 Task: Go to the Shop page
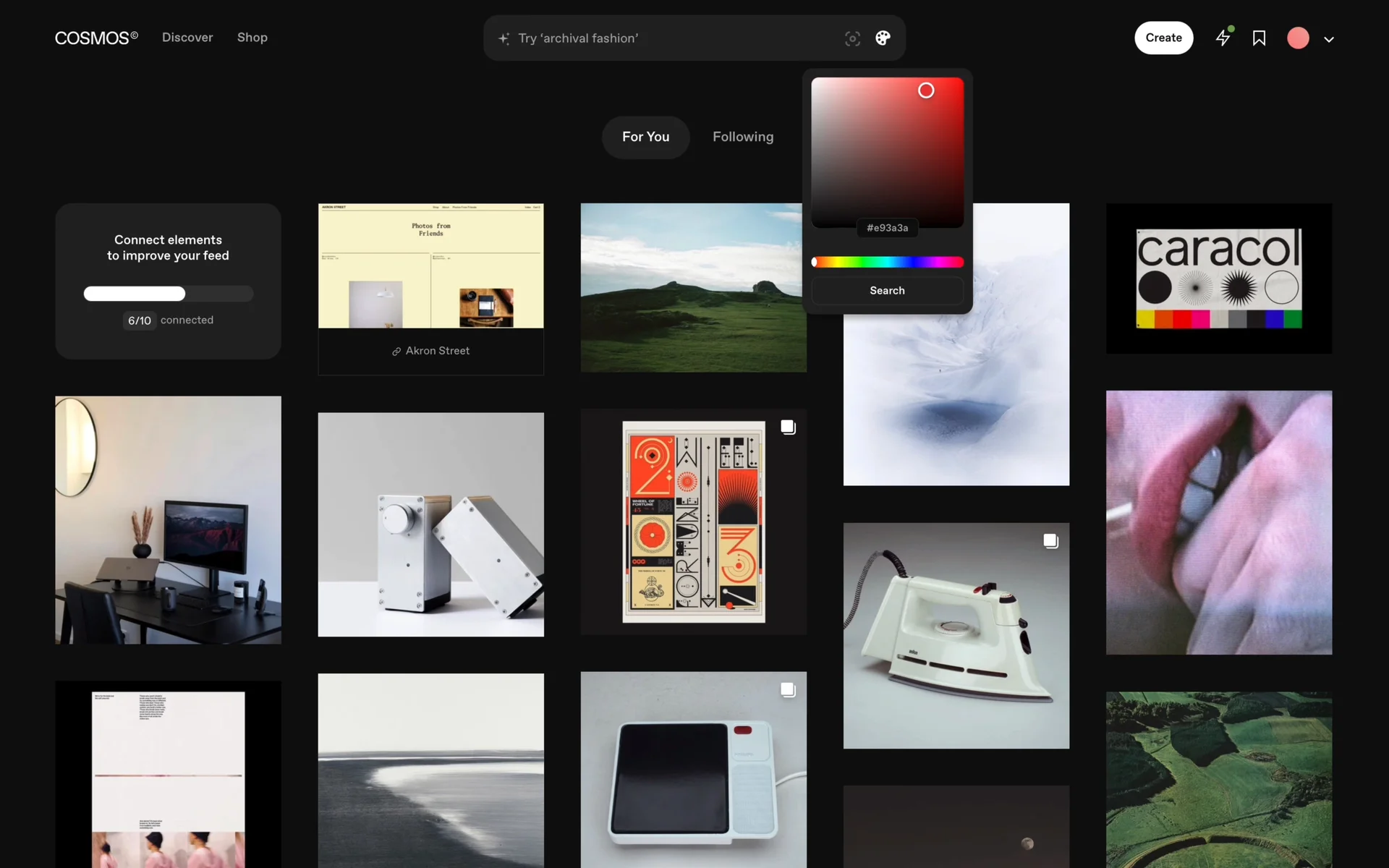[x=252, y=38]
